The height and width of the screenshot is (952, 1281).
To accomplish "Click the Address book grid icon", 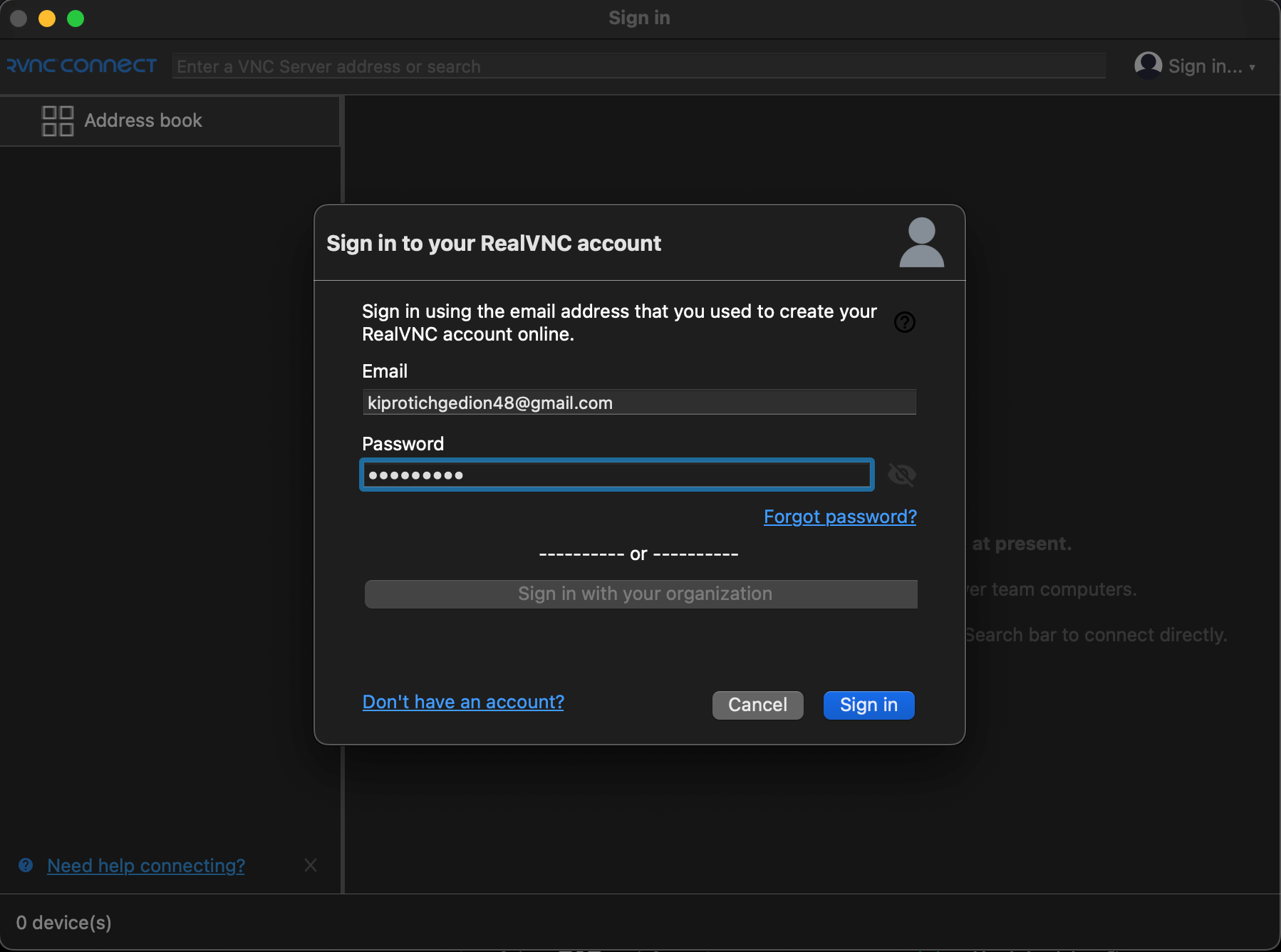I will pyautogui.click(x=58, y=120).
